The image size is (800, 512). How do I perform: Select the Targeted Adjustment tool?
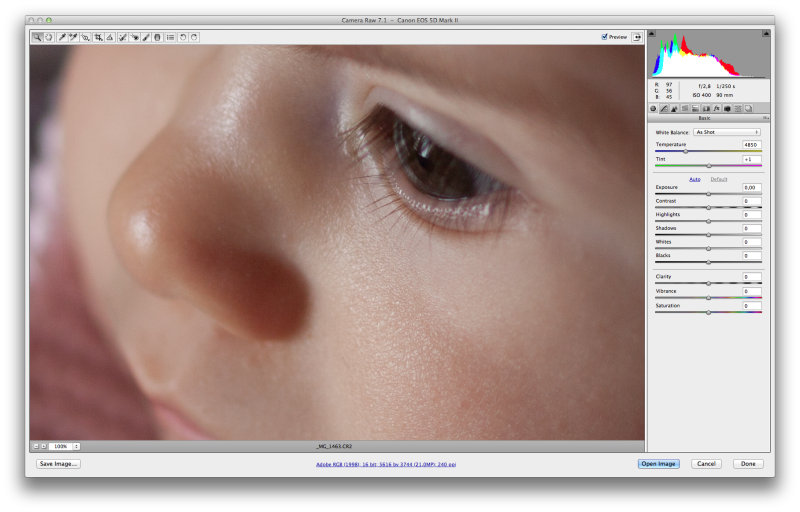(x=85, y=37)
